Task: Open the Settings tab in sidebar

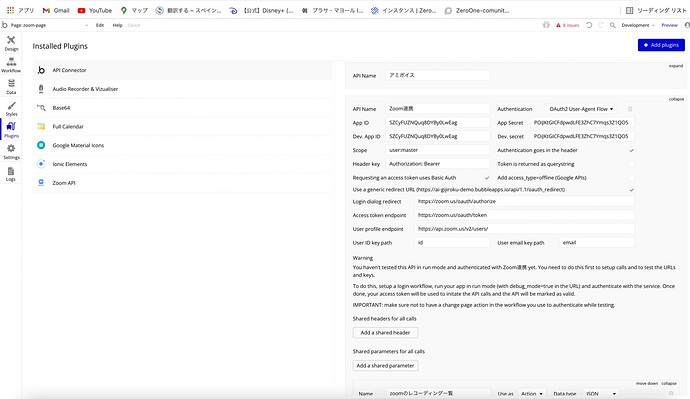Action: coord(11,152)
